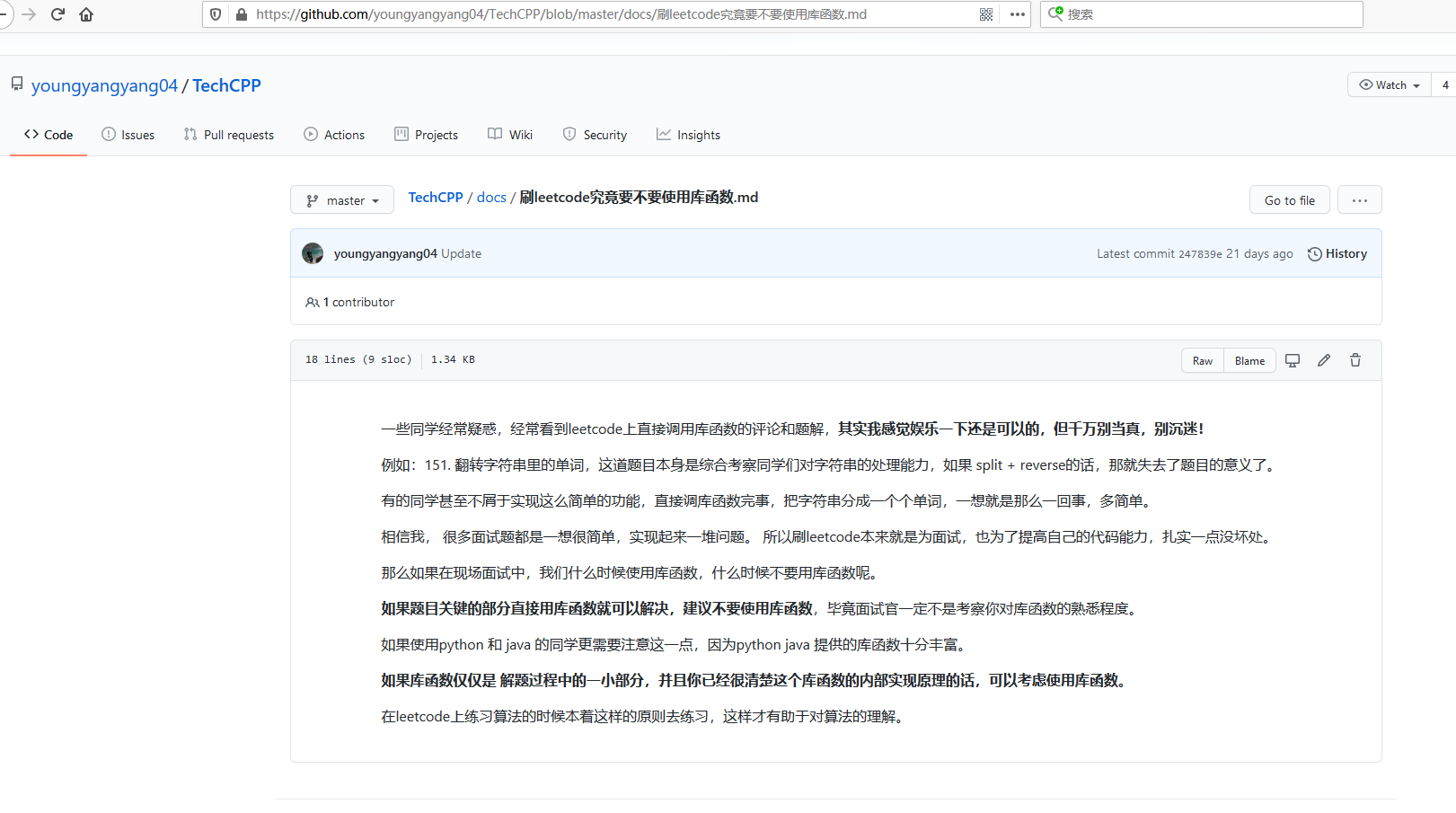The image size is (1456, 813).
Task: Click the shield tracking-protection icon in address bar
Action: click(x=216, y=14)
